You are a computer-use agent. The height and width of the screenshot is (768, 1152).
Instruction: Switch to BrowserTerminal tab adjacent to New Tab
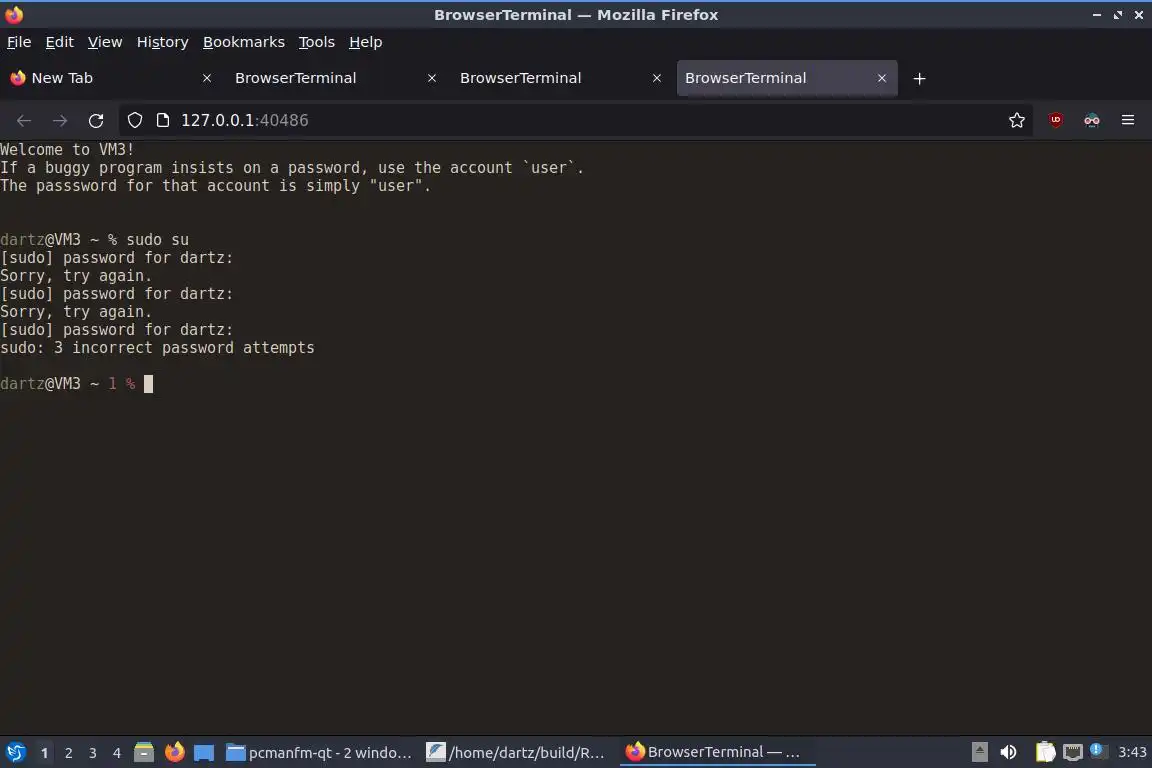pyautogui.click(x=337, y=78)
